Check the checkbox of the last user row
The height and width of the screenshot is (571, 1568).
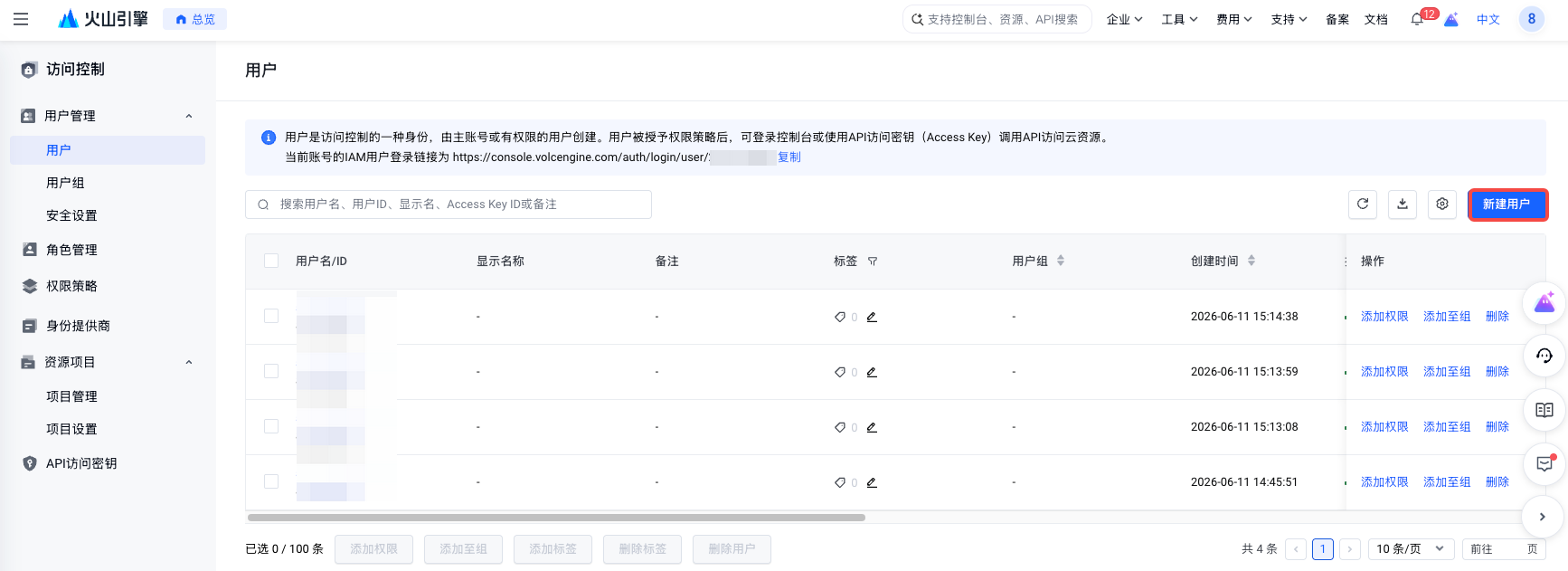(x=271, y=481)
